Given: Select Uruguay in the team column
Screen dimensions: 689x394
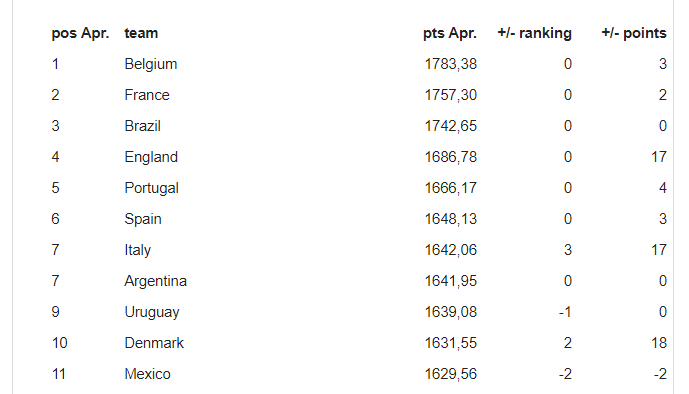Looking at the screenshot, I should point(152,312).
